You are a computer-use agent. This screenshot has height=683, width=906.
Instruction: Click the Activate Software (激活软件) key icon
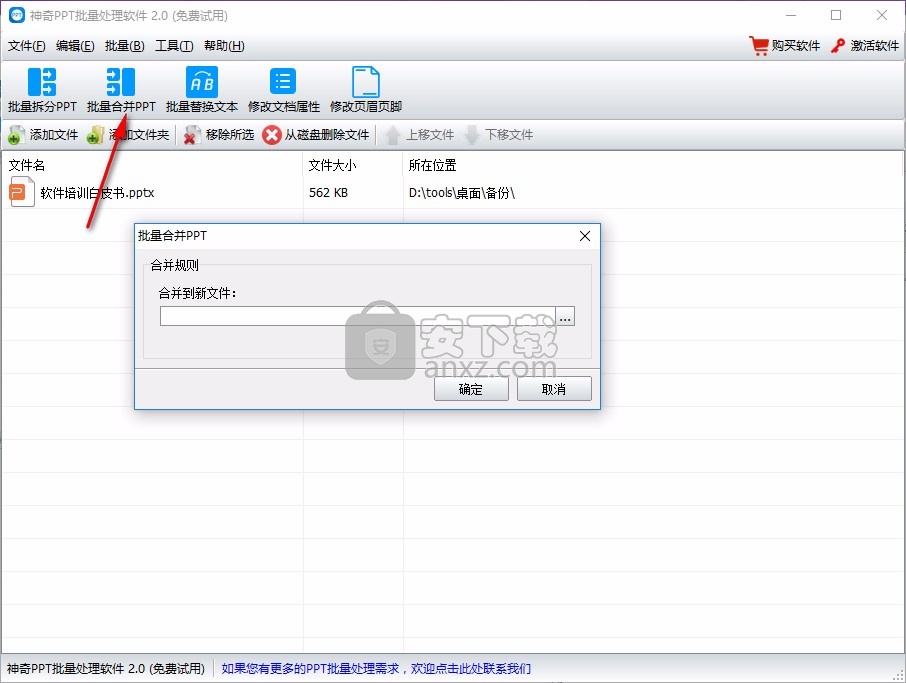pos(838,46)
